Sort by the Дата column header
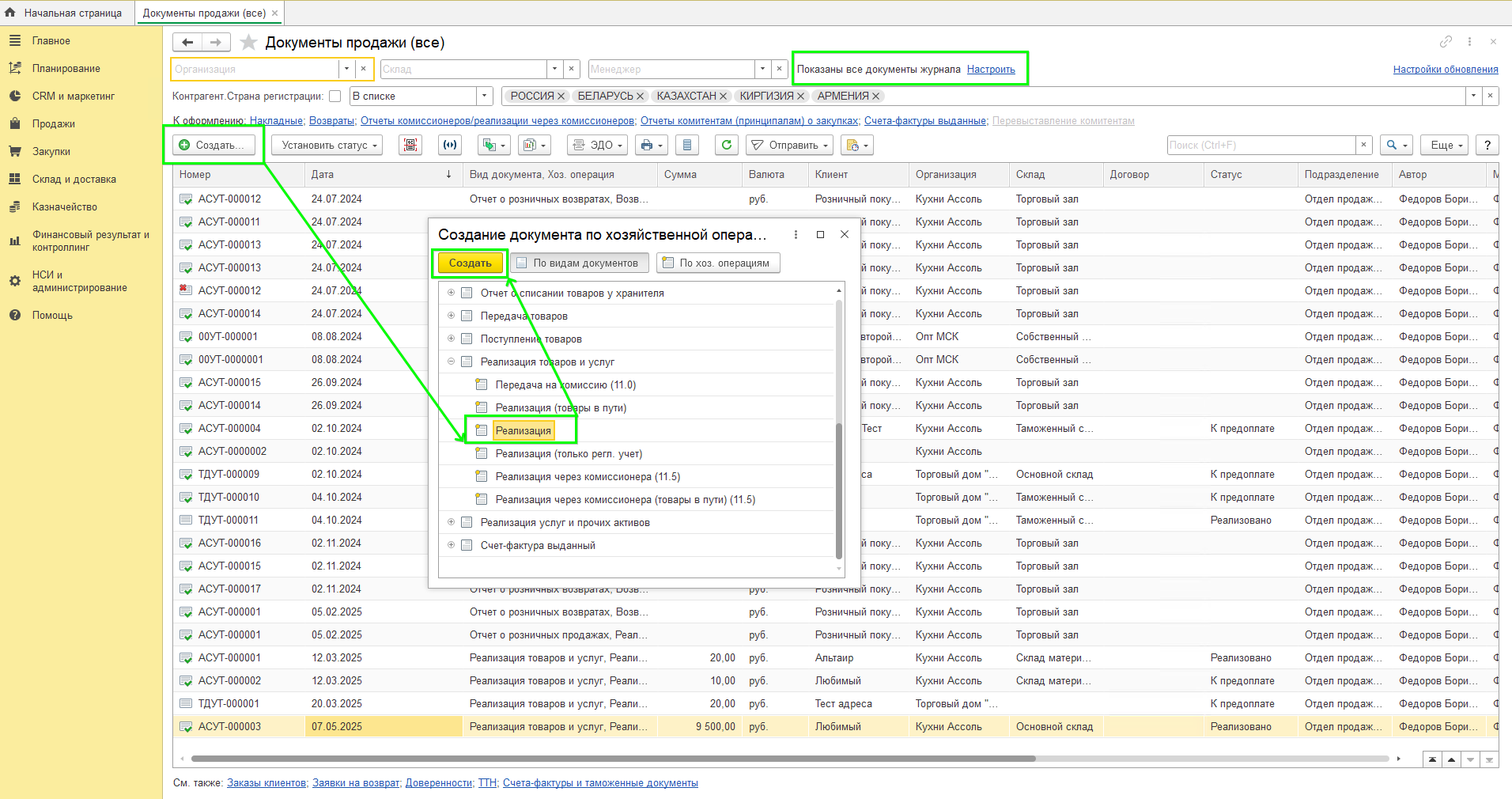This screenshot has height=799, width=1512. point(384,174)
